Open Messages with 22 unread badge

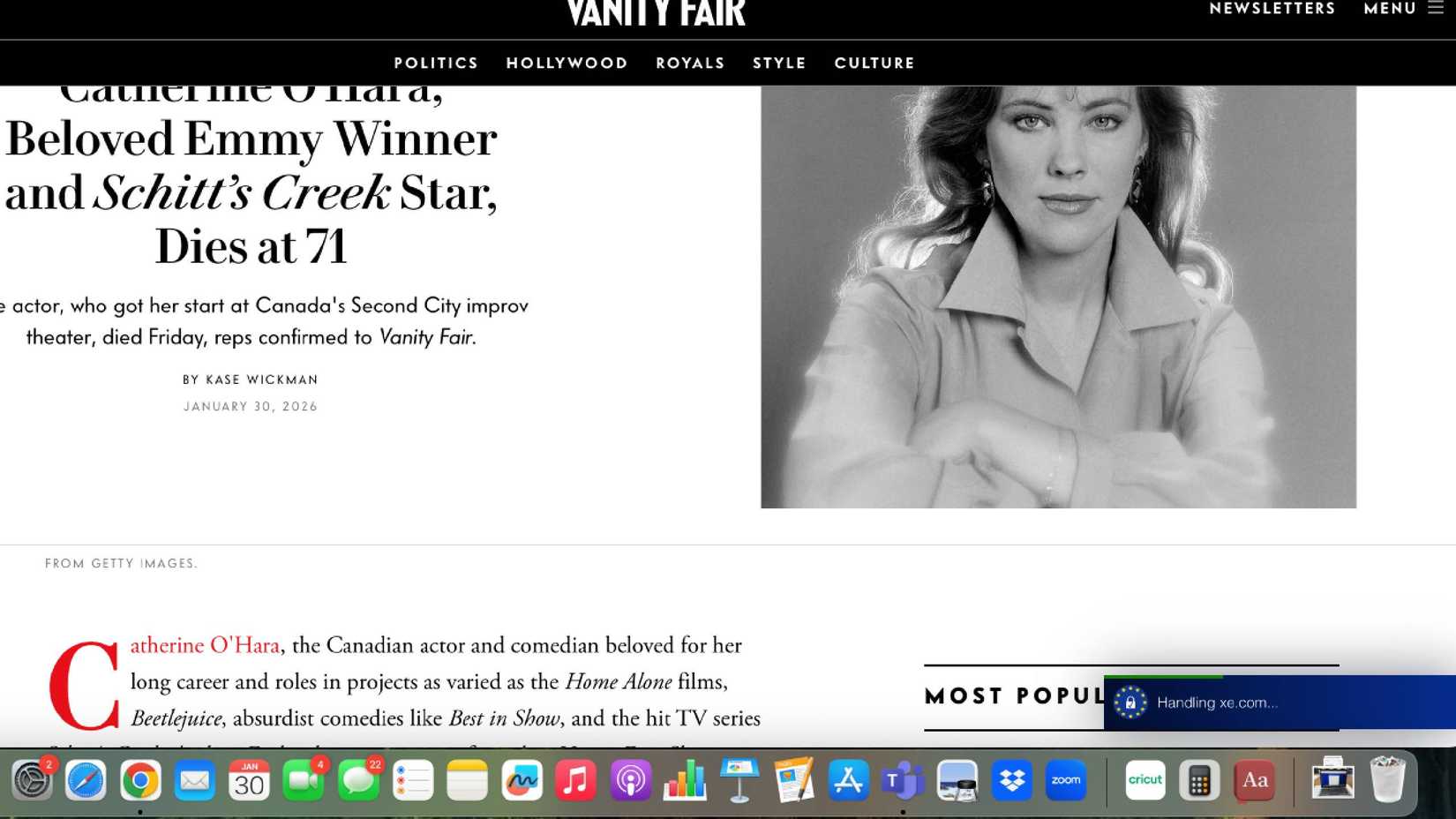pyautogui.click(x=358, y=780)
